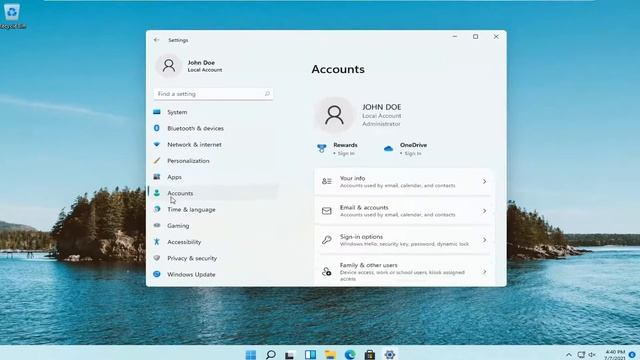Expand the Family & other users chevron
The height and width of the screenshot is (360, 640).
click(x=484, y=272)
